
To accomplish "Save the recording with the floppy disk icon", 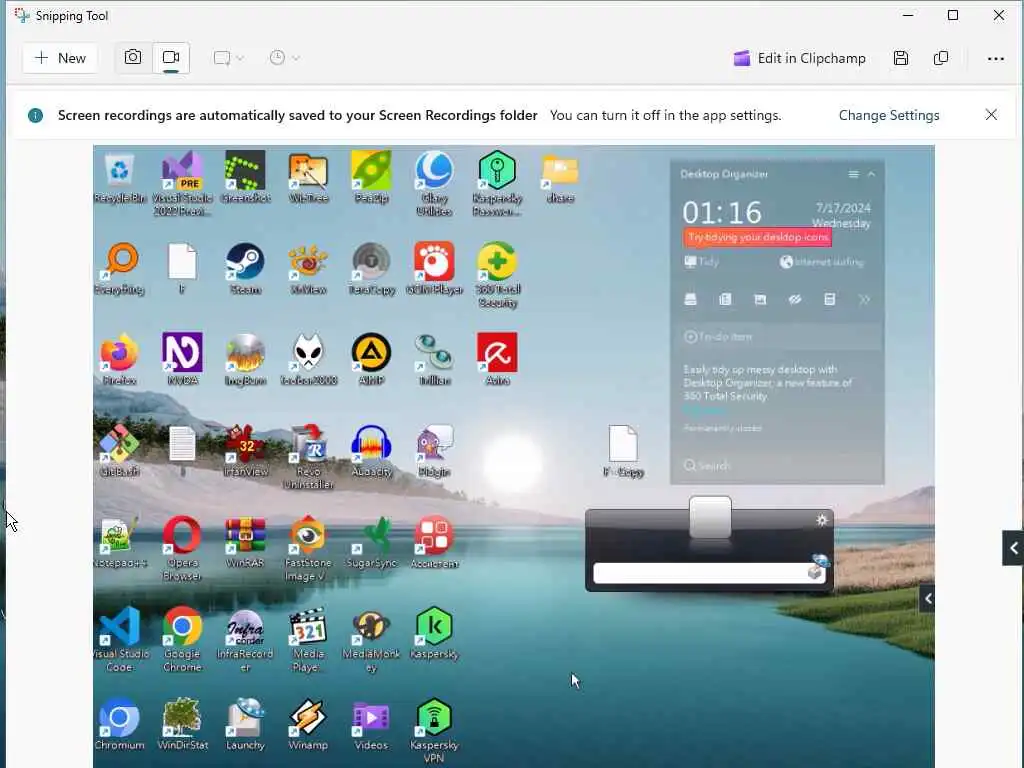I will pos(901,58).
